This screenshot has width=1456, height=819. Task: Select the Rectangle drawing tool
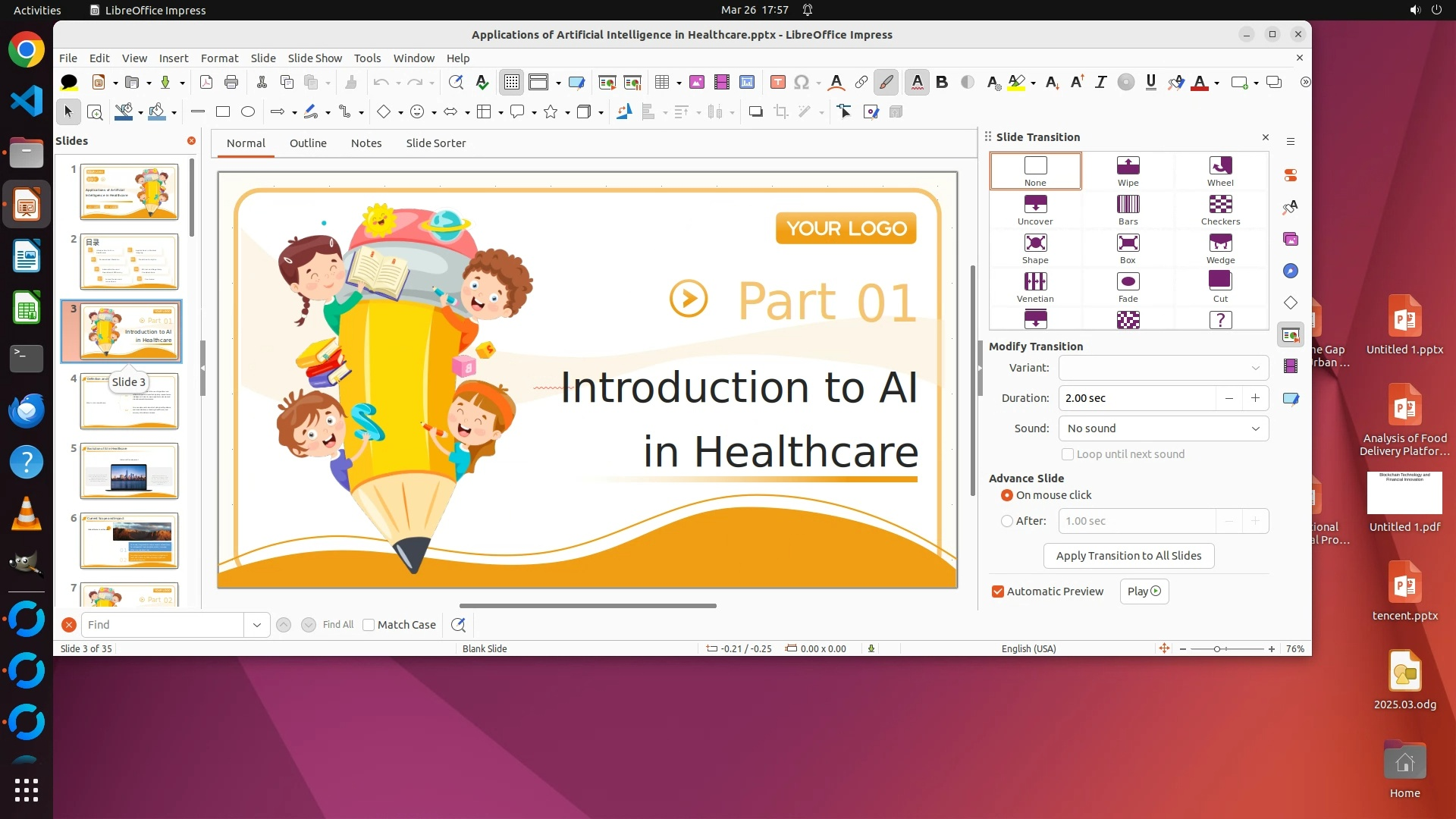click(223, 111)
